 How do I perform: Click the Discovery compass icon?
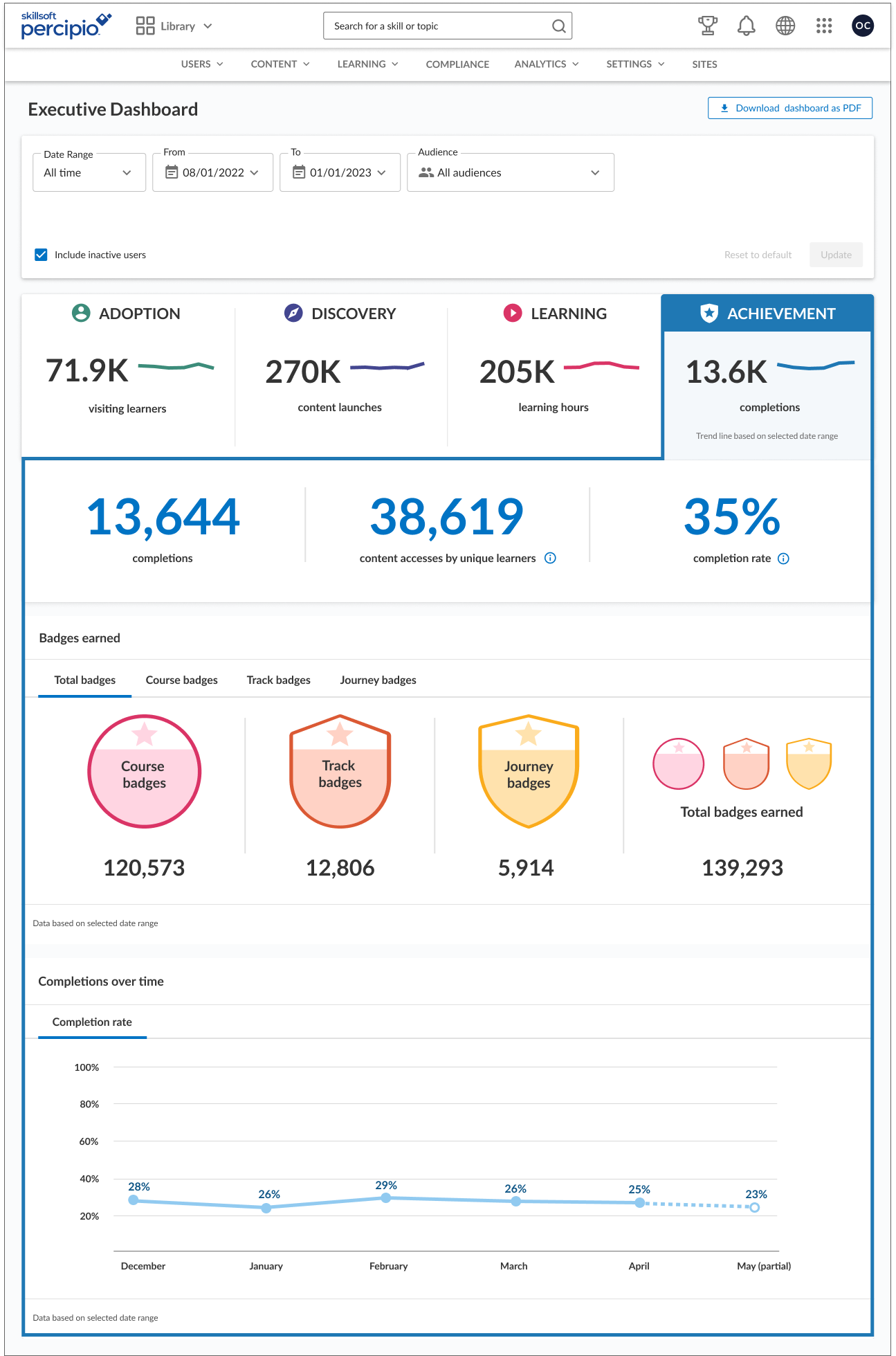(x=293, y=313)
